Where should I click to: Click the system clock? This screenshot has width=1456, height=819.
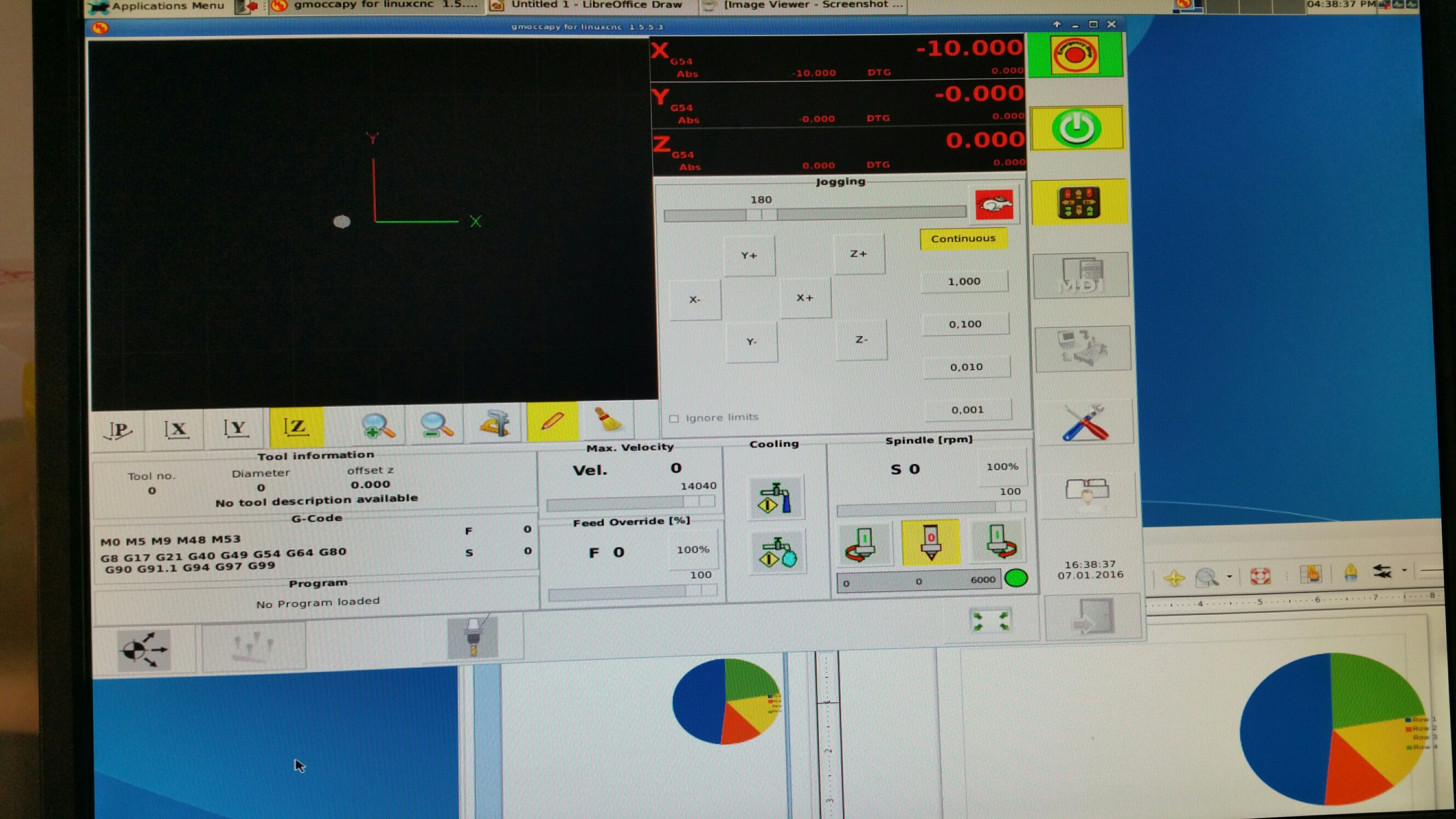tap(1341, 4)
